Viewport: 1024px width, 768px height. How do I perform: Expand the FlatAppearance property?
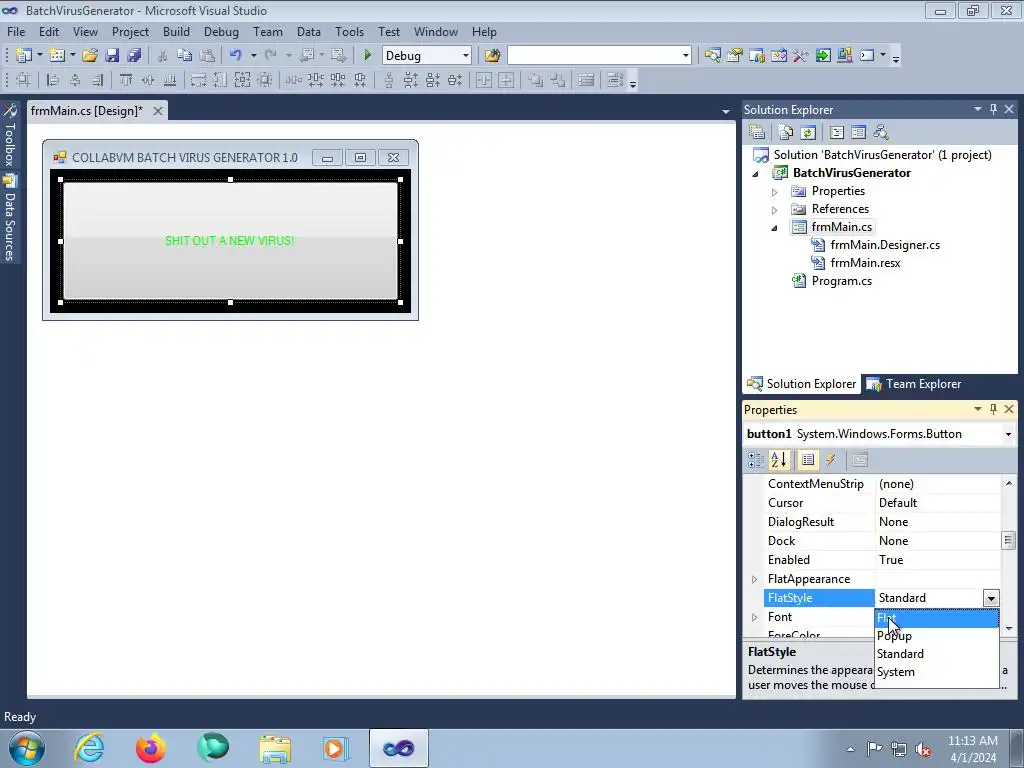754,579
